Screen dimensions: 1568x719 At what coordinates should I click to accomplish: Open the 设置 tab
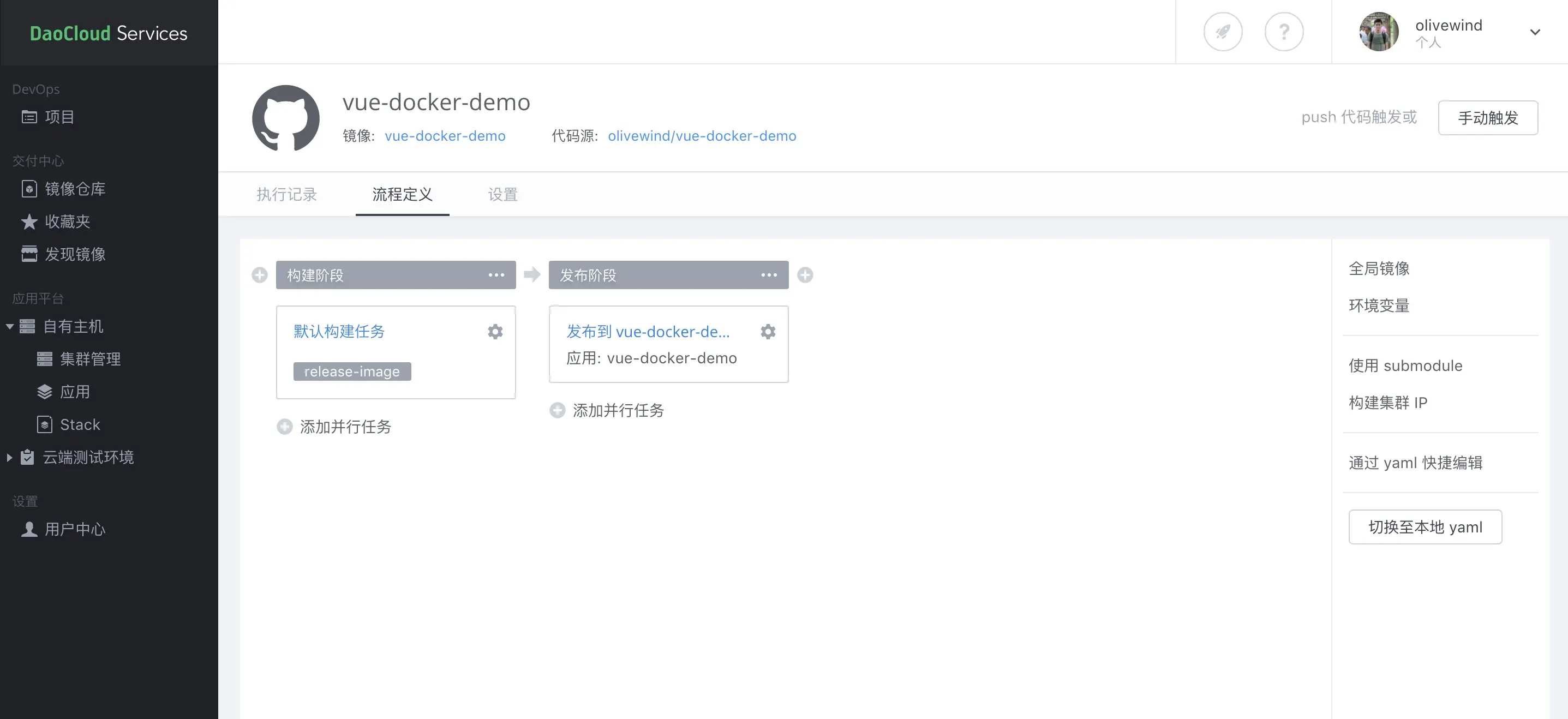tap(503, 194)
